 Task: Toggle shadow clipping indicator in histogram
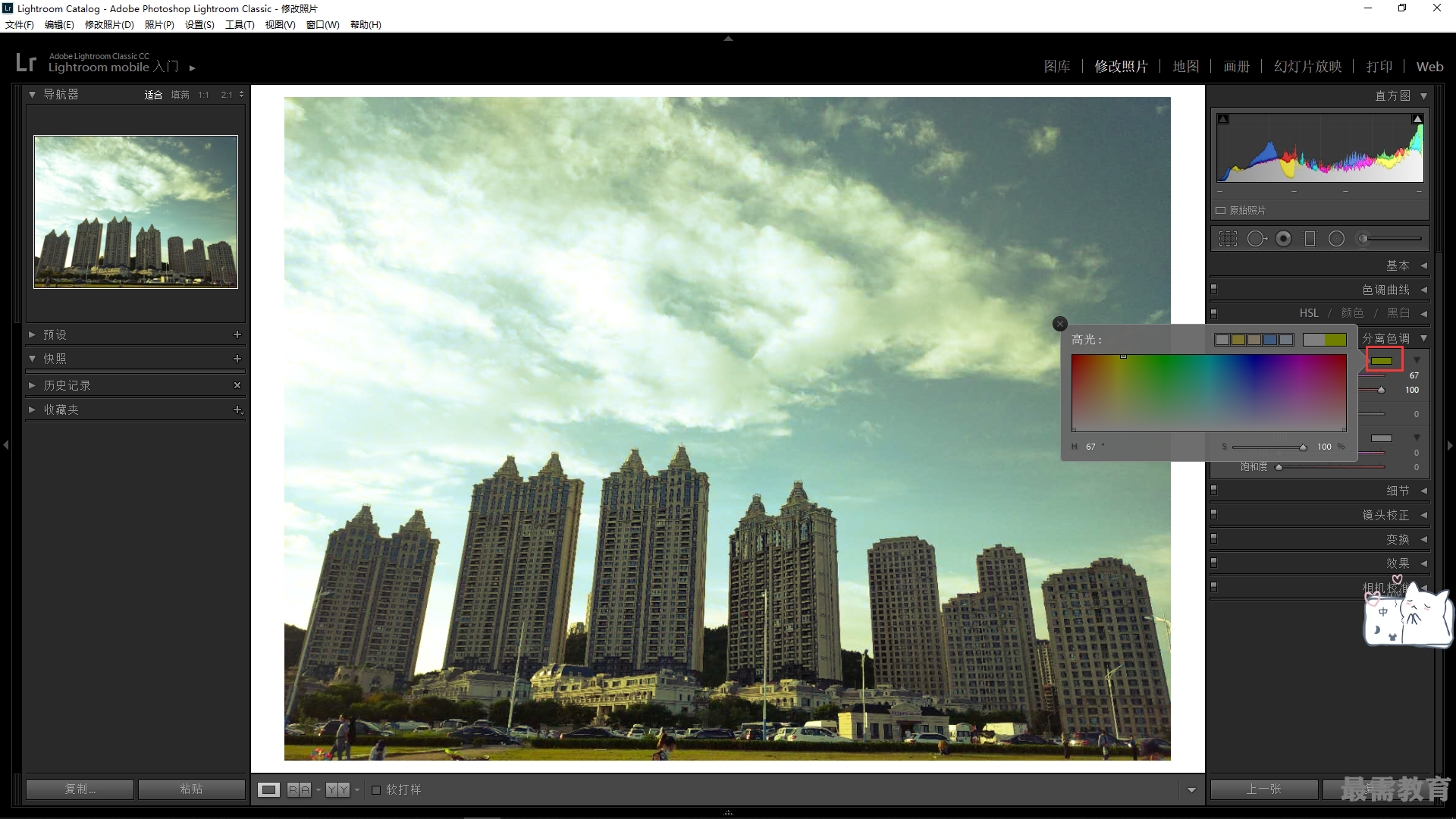coord(1223,119)
